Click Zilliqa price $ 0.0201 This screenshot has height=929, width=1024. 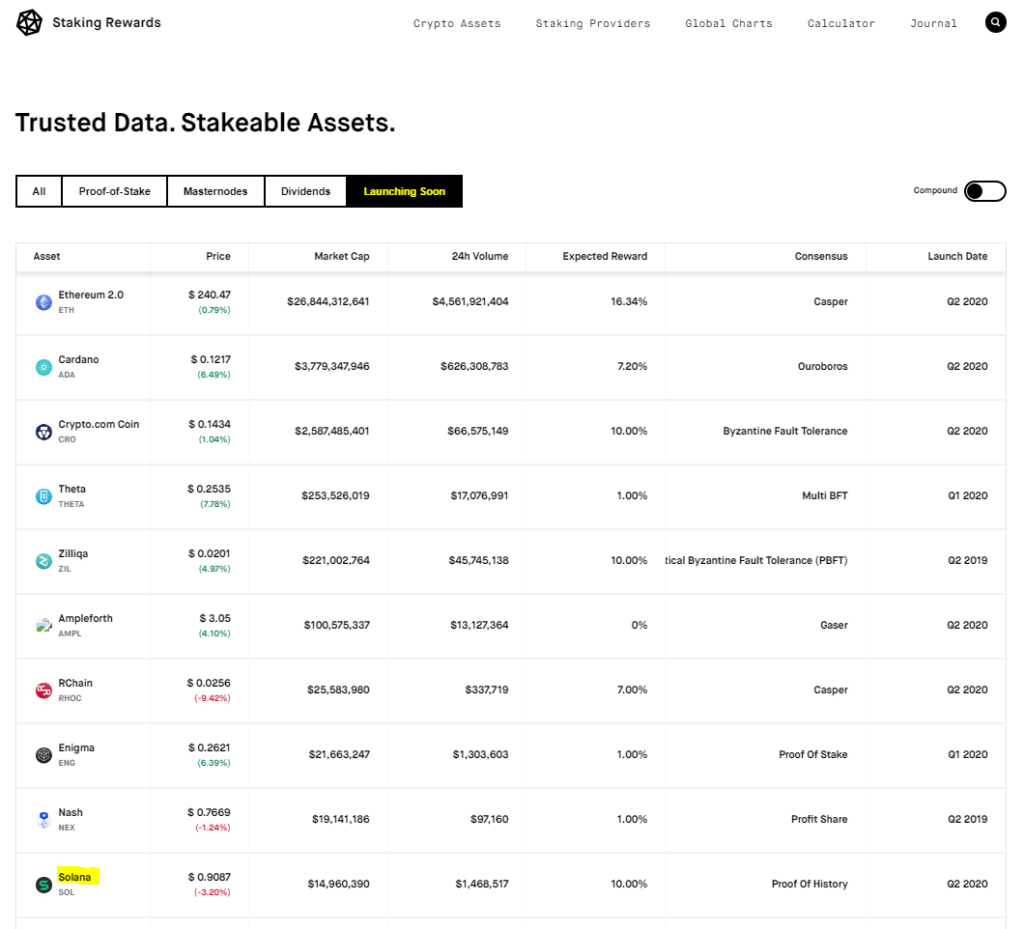[x=209, y=554]
